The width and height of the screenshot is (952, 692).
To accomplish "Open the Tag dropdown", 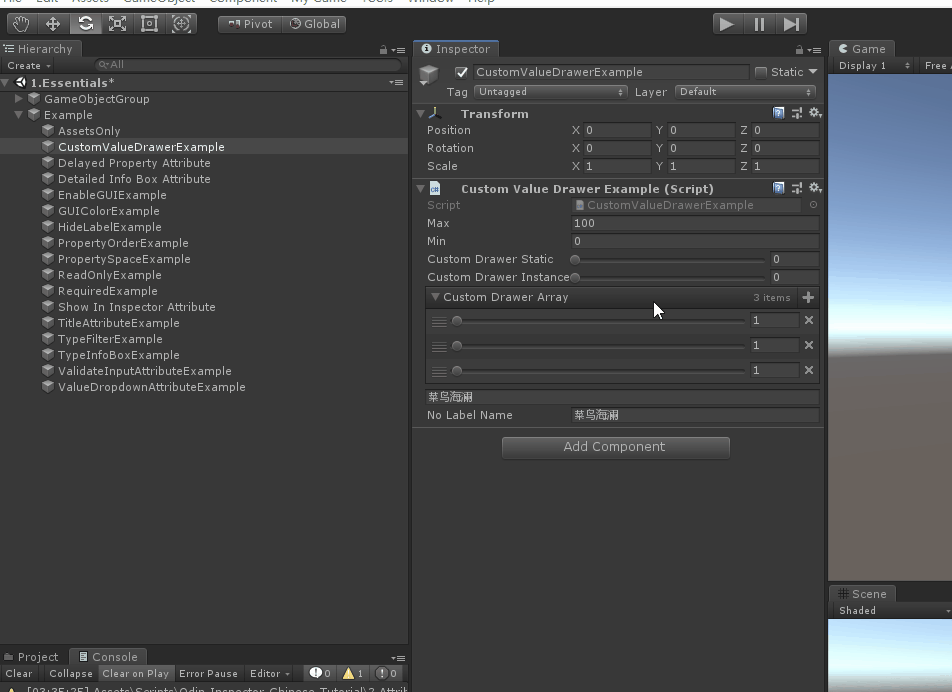I will 550,92.
